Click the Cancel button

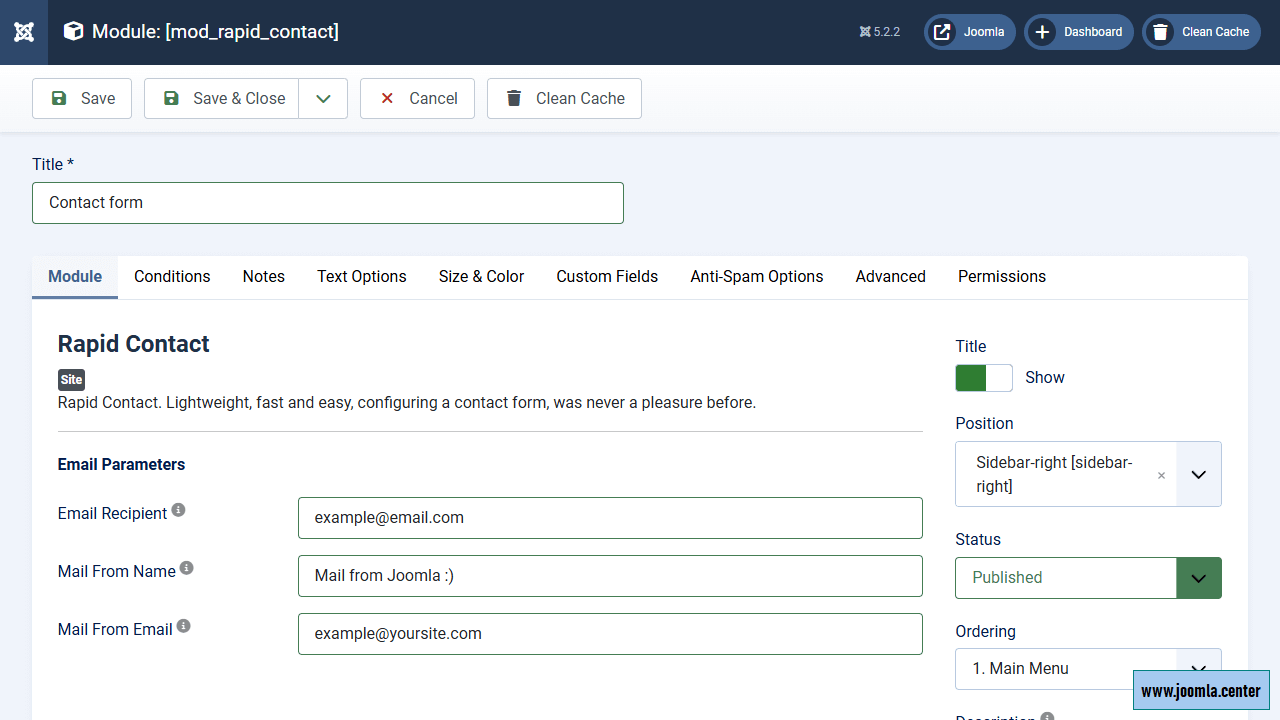[x=417, y=98]
